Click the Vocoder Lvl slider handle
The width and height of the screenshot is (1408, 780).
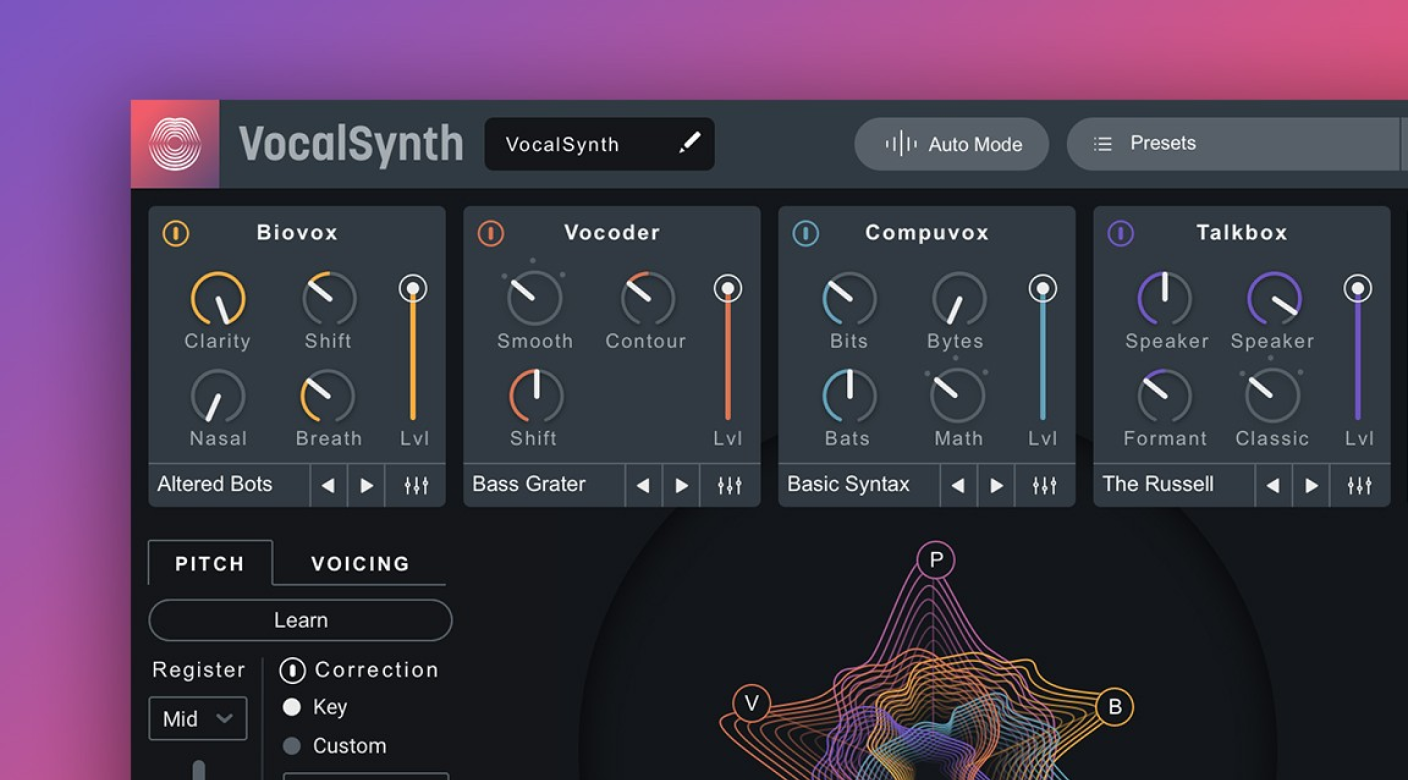click(728, 289)
